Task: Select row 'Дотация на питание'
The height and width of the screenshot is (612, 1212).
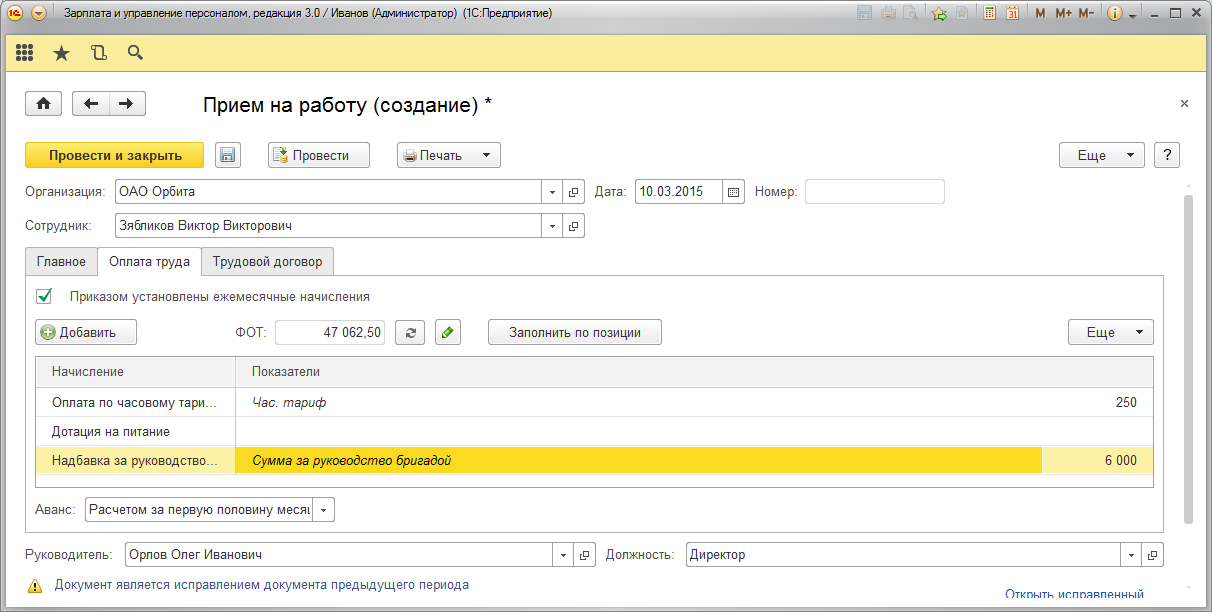Action: (x=594, y=432)
